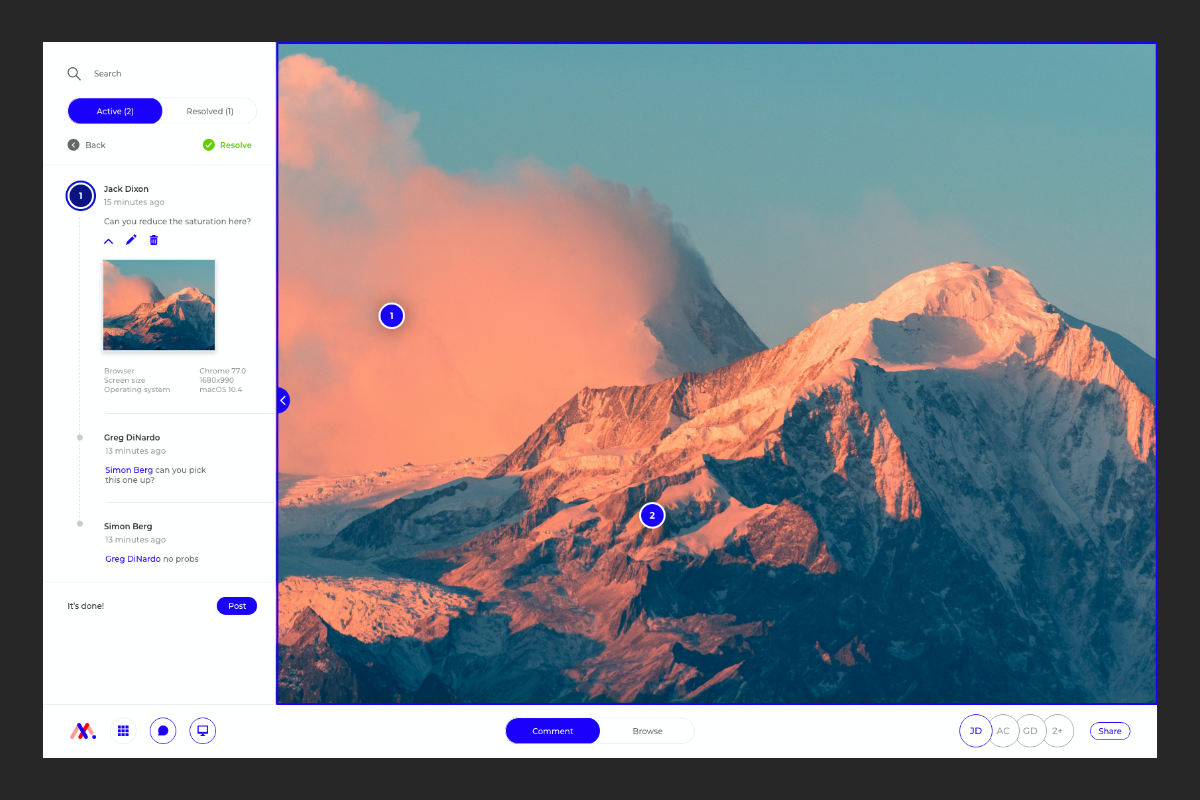Open the grid apps icon in bottom toolbar
Screen dimensions: 1200x800
coord(123,731)
